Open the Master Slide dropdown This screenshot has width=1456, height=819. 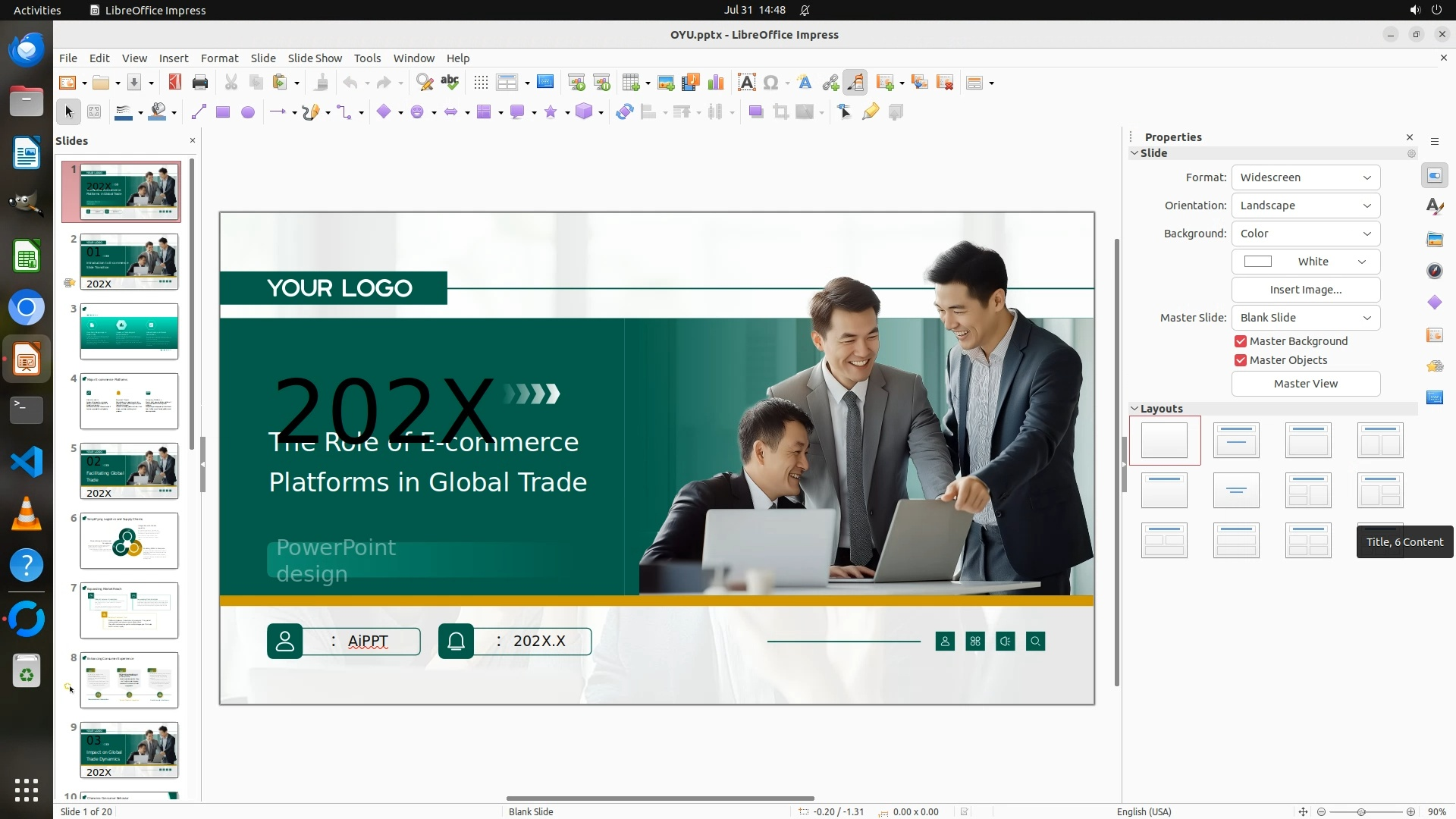click(1305, 318)
